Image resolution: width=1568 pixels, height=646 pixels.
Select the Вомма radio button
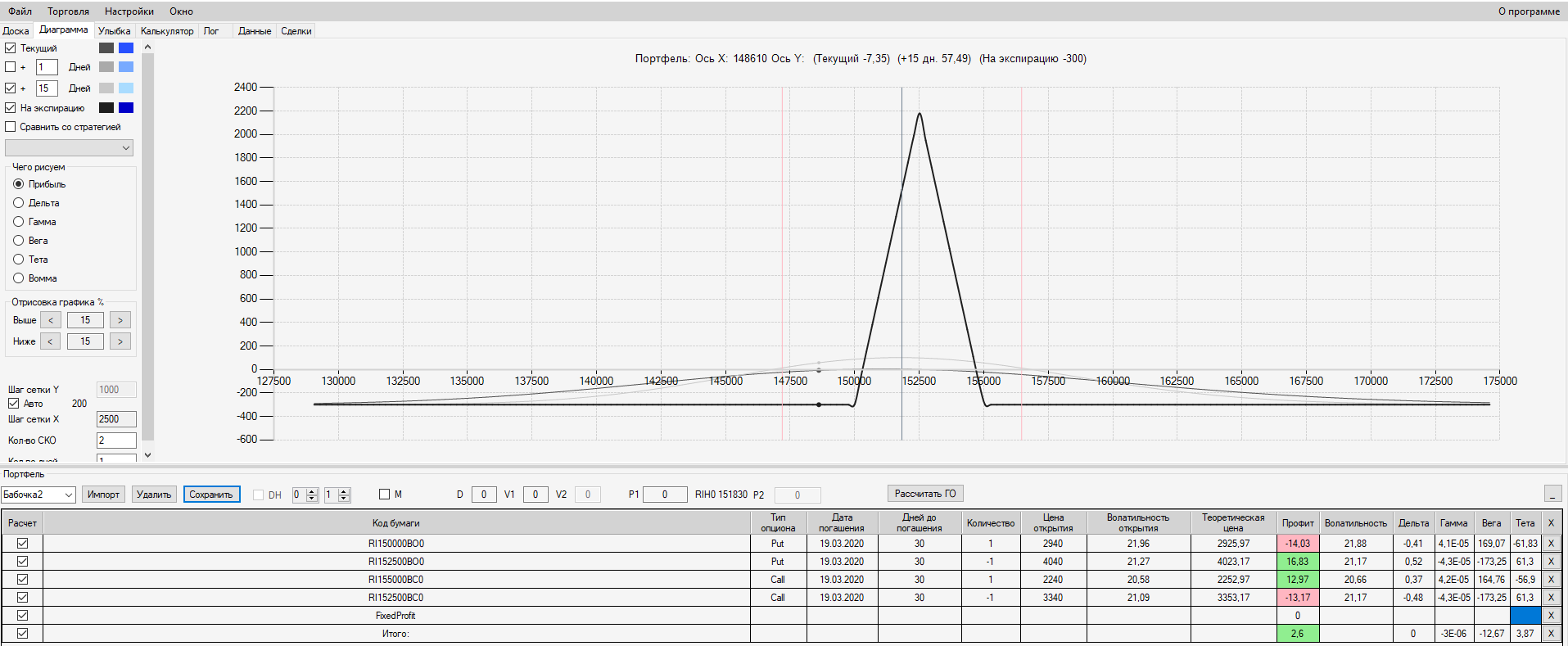(19, 278)
